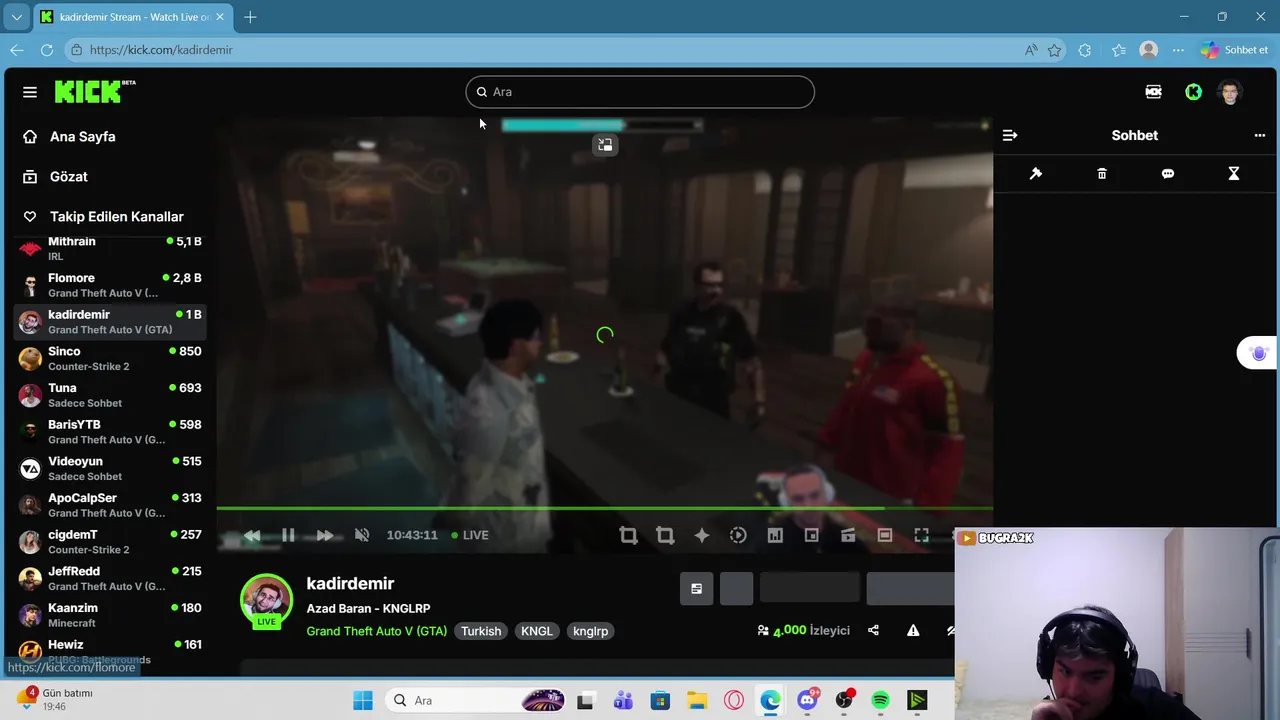Open cigdemT channel in the sidebar
1280x720 pixels.
coord(110,541)
